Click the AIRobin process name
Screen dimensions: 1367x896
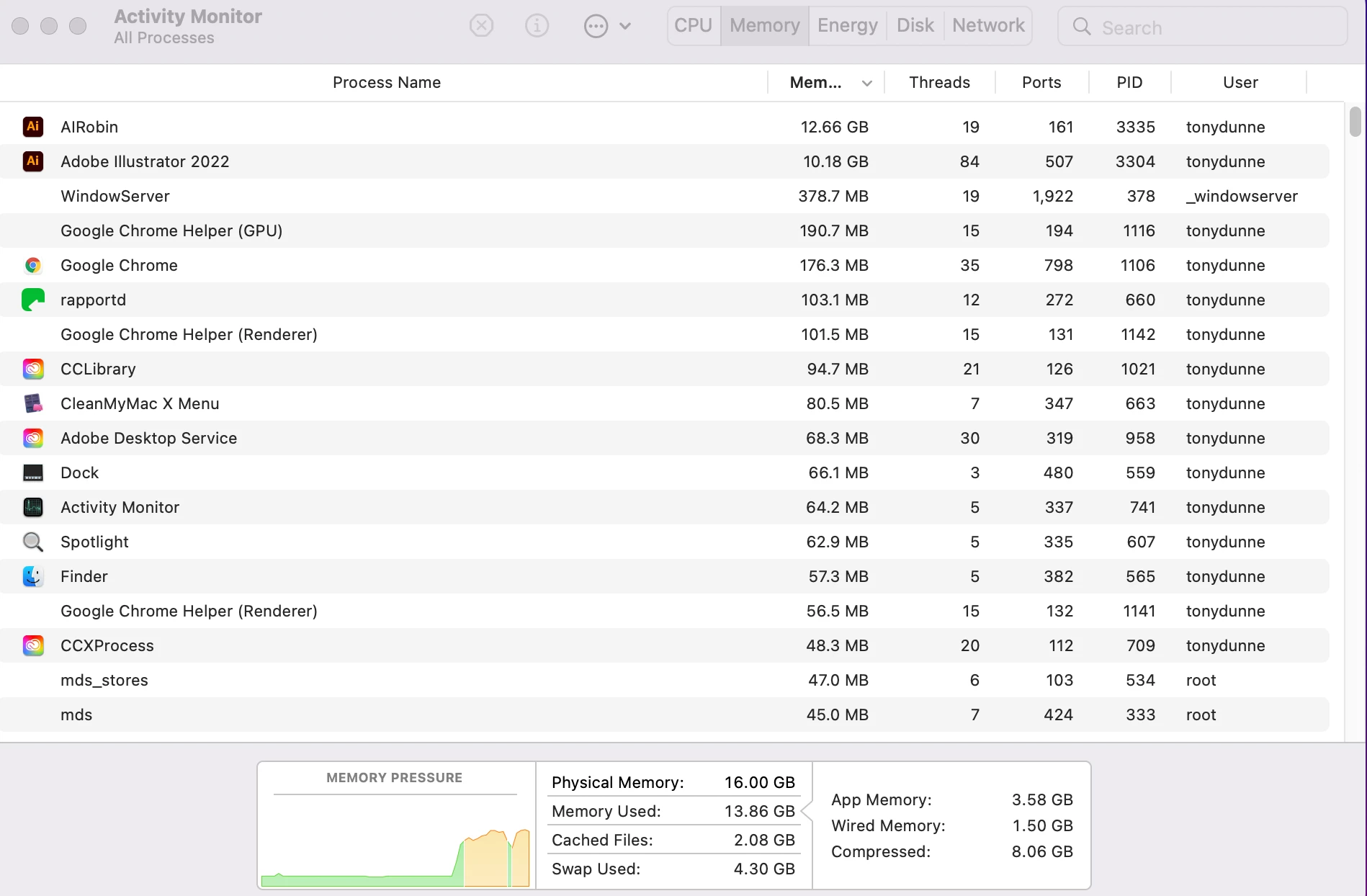pyautogui.click(x=89, y=127)
